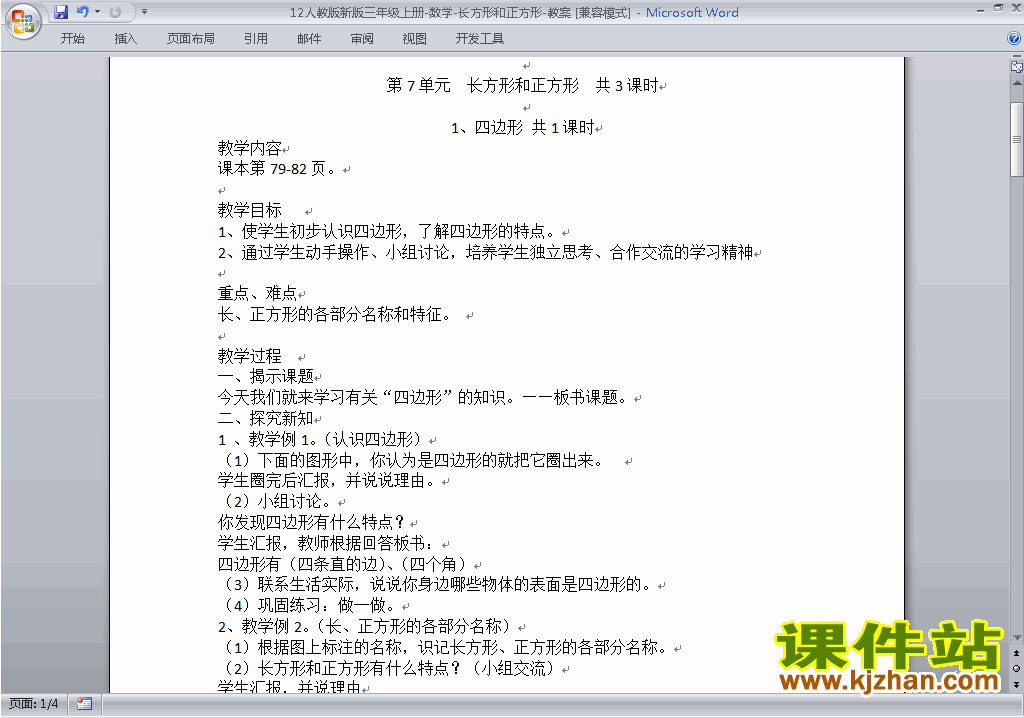The width and height of the screenshot is (1024, 718).
Task: Click the Previous Page double-arrow button
Action: pyautogui.click(x=1016, y=653)
